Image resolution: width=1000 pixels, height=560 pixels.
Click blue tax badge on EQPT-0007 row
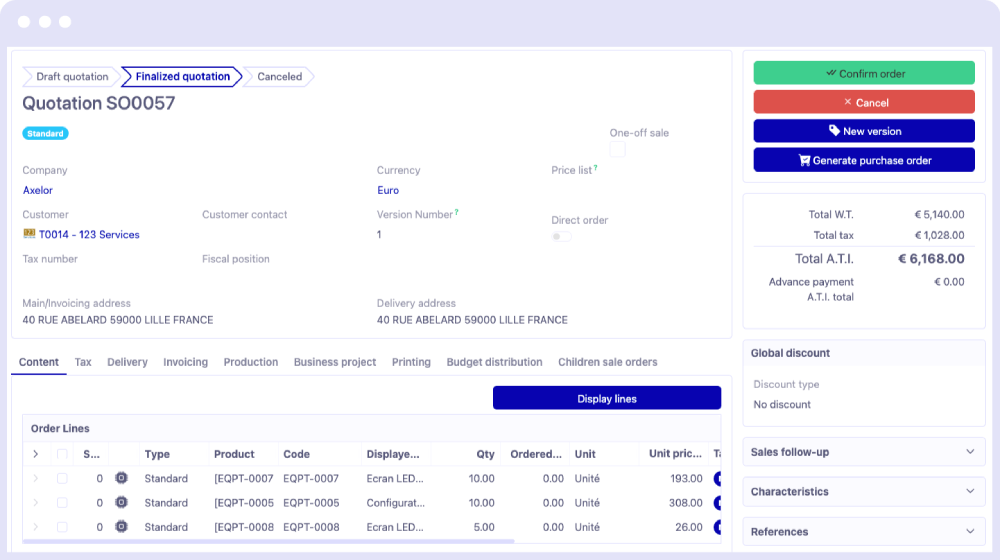[717, 479]
